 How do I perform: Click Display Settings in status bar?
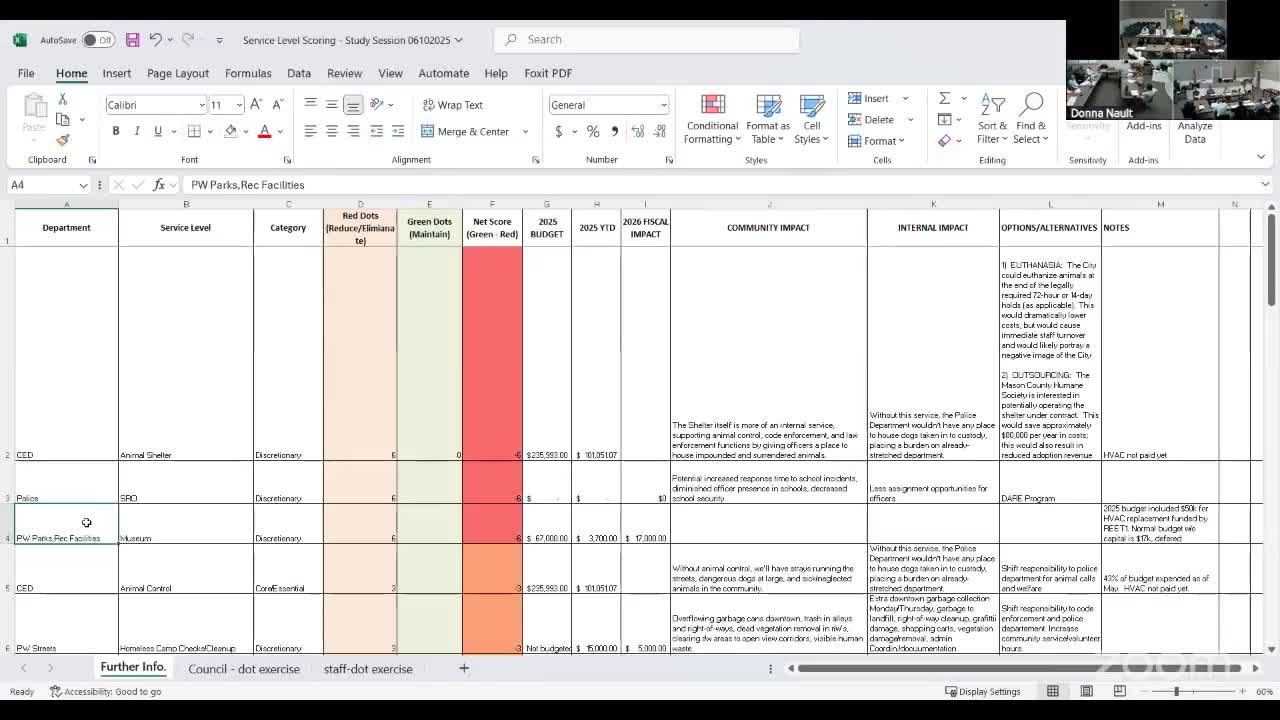[982, 692]
